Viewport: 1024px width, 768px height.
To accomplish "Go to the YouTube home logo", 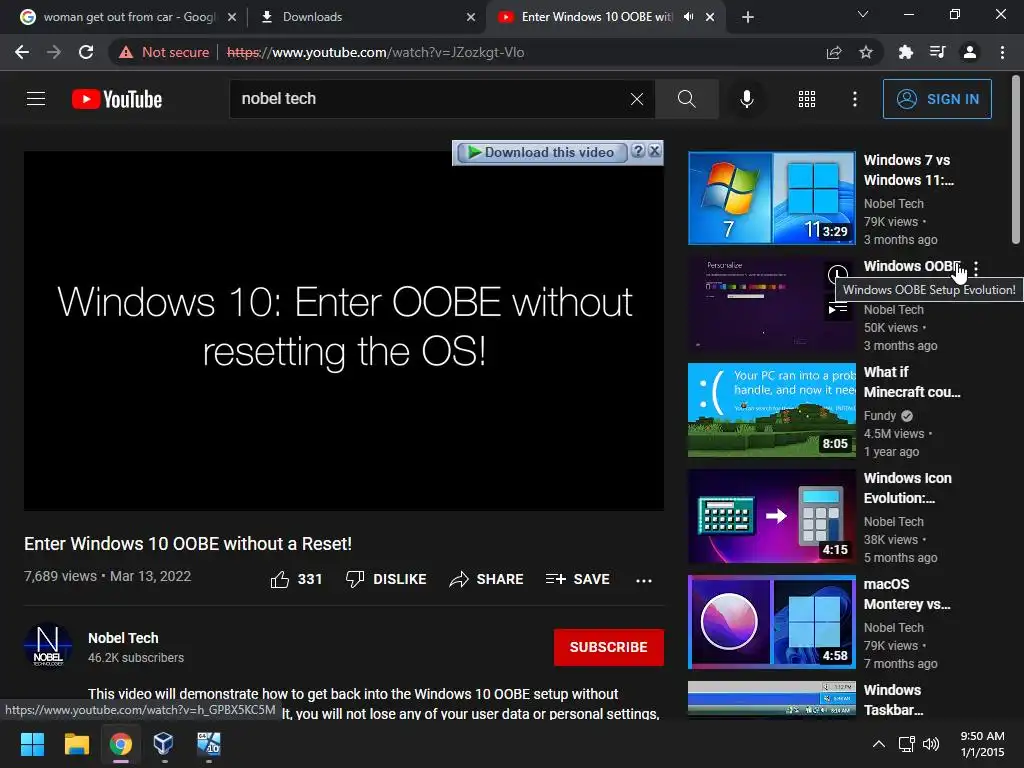I will point(117,99).
